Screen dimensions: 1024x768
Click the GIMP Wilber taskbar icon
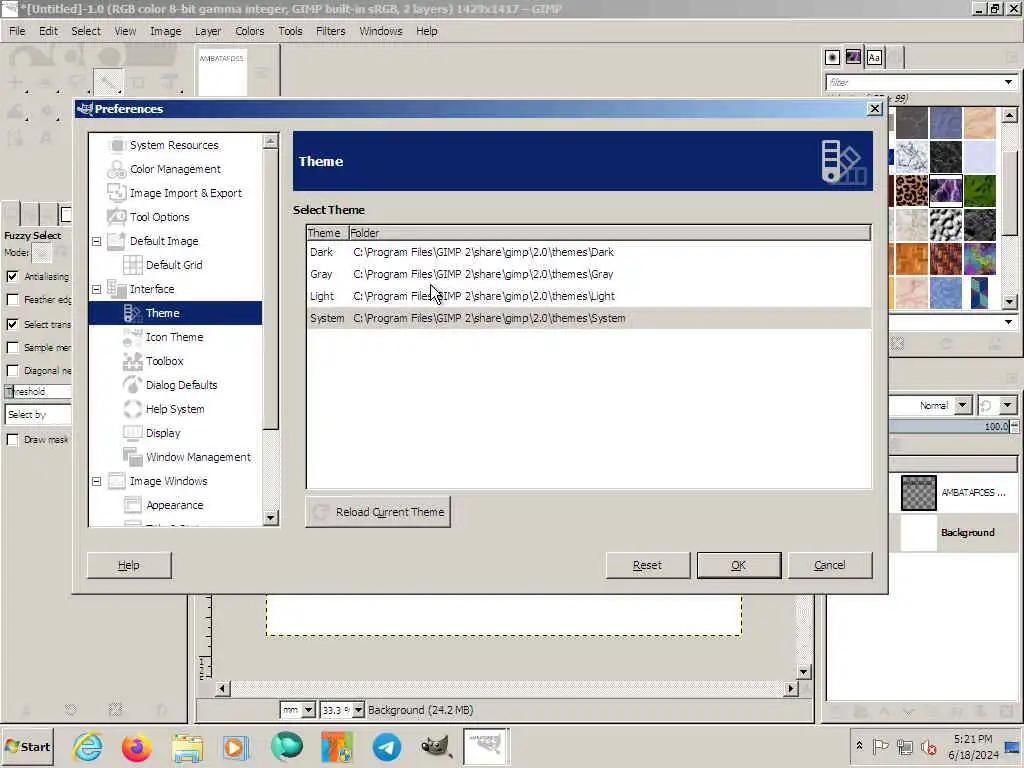tap(436, 747)
